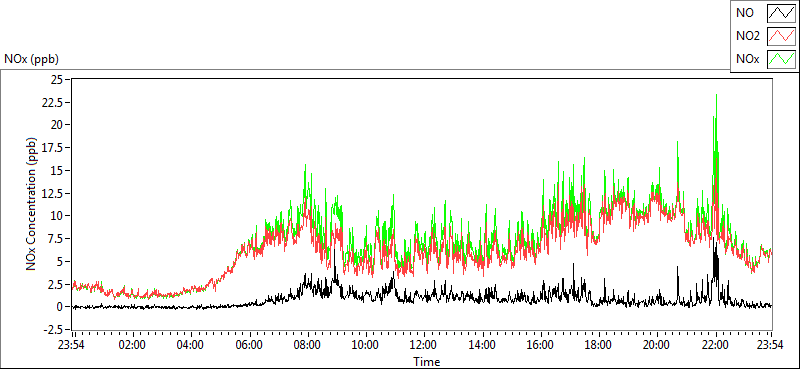
Task: Click the 22.5 y-axis tick label
Action: [x=52, y=102]
